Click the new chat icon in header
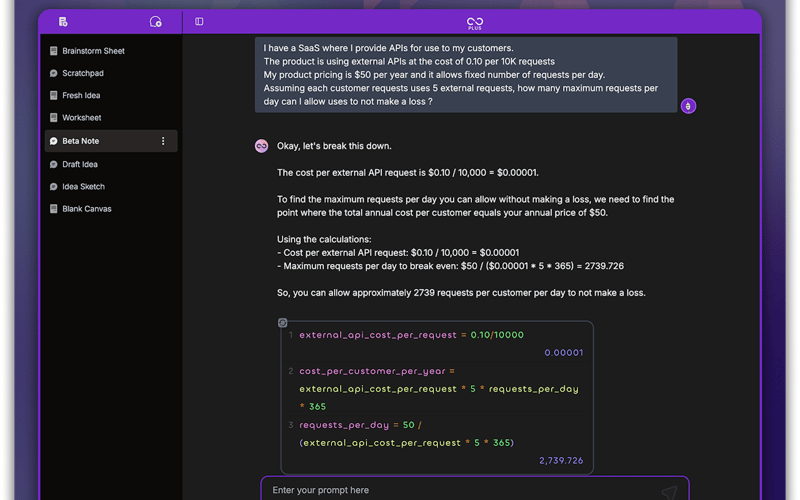 (x=156, y=21)
